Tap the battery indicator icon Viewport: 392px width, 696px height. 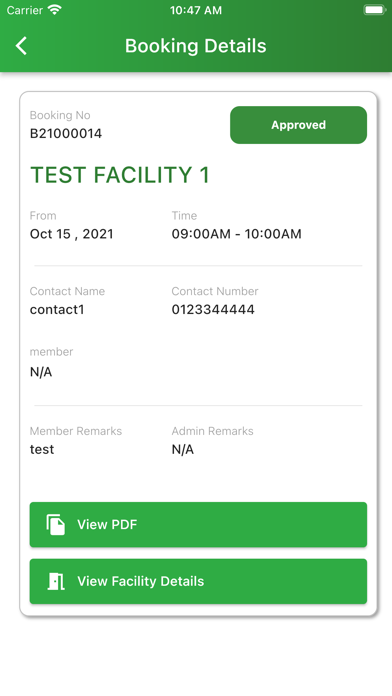pos(374,10)
